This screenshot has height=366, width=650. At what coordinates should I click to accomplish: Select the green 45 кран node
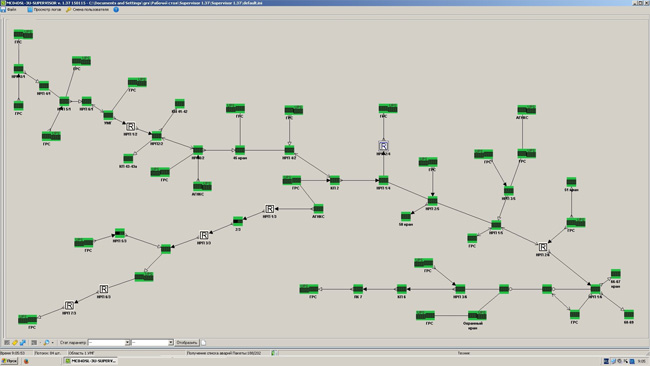click(x=240, y=150)
